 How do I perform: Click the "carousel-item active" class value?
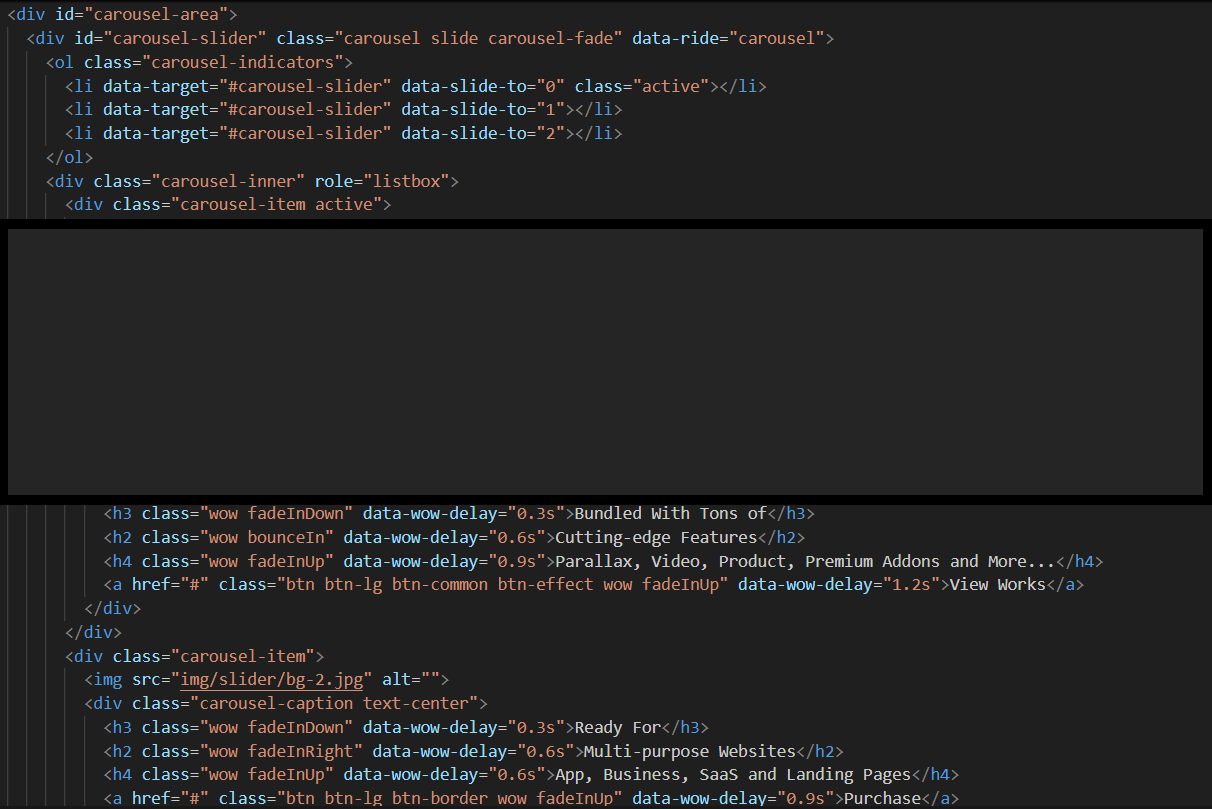tap(280, 205)
